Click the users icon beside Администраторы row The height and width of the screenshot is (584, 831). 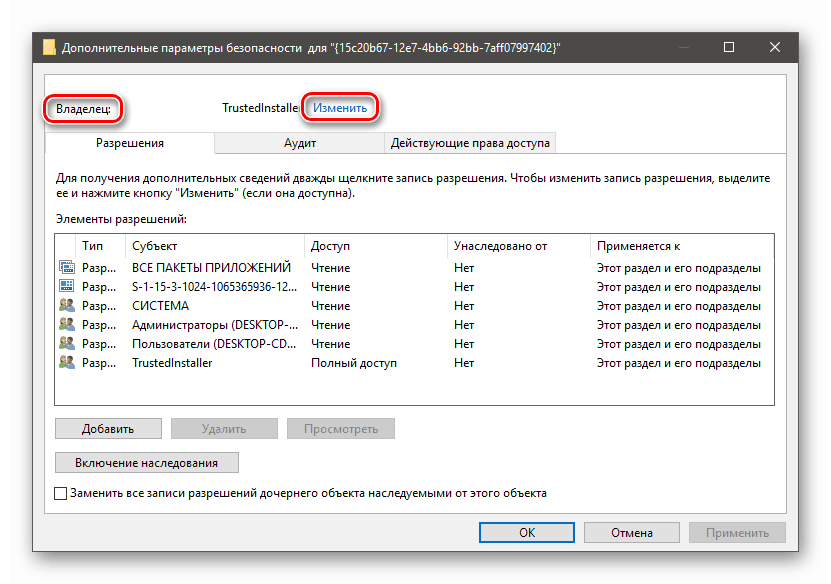(x=67, y=324)
